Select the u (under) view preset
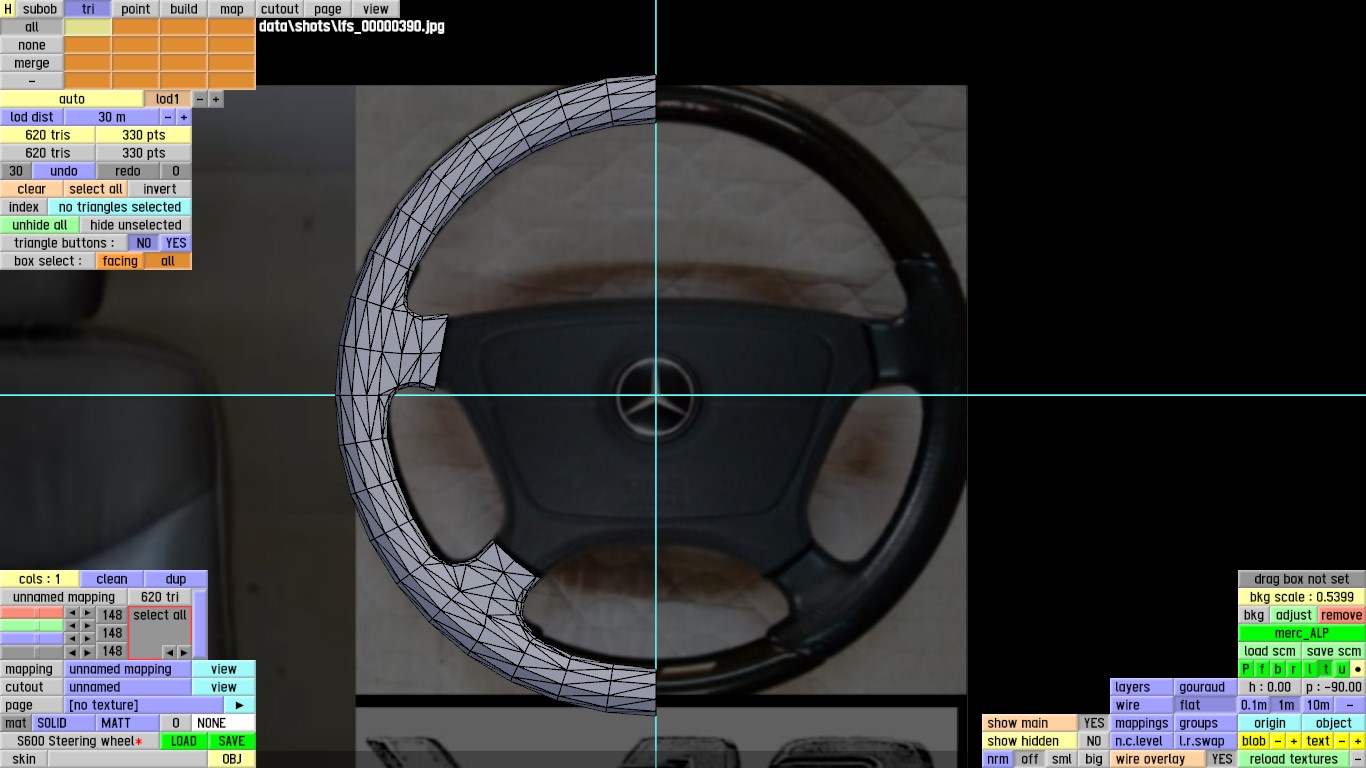The image size is (1366, 768). pyautogui.click(x=1342, y=669)
